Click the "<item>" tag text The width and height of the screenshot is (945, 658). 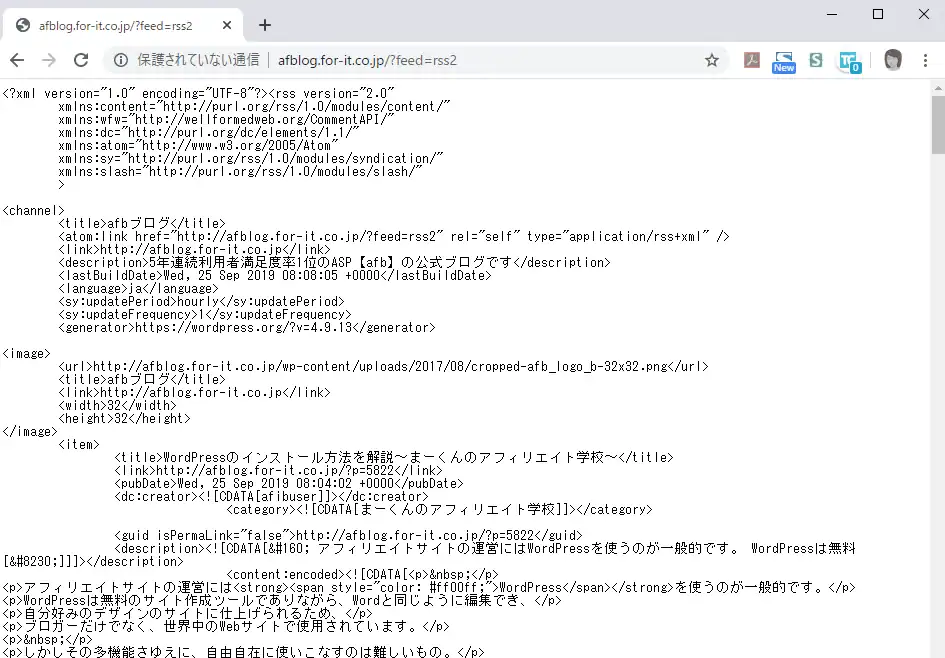pos(79,445)
